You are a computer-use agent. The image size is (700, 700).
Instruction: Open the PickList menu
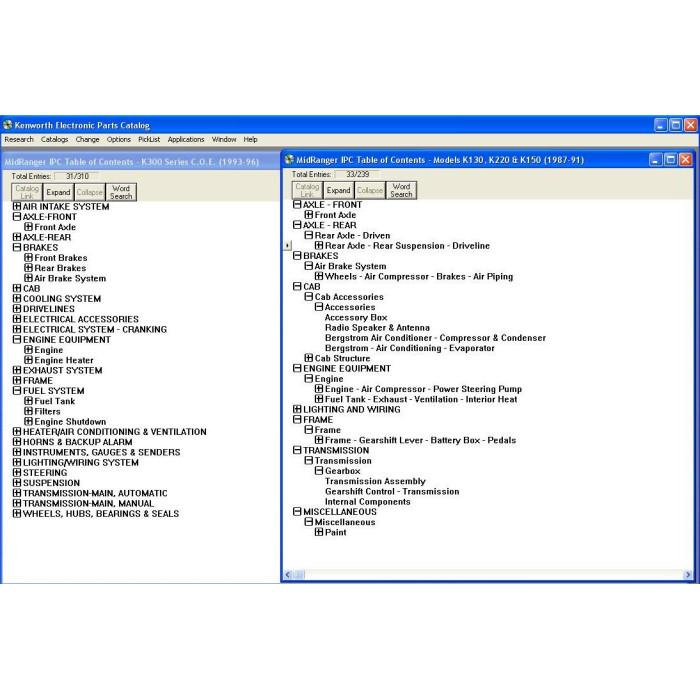pos(149,139)
